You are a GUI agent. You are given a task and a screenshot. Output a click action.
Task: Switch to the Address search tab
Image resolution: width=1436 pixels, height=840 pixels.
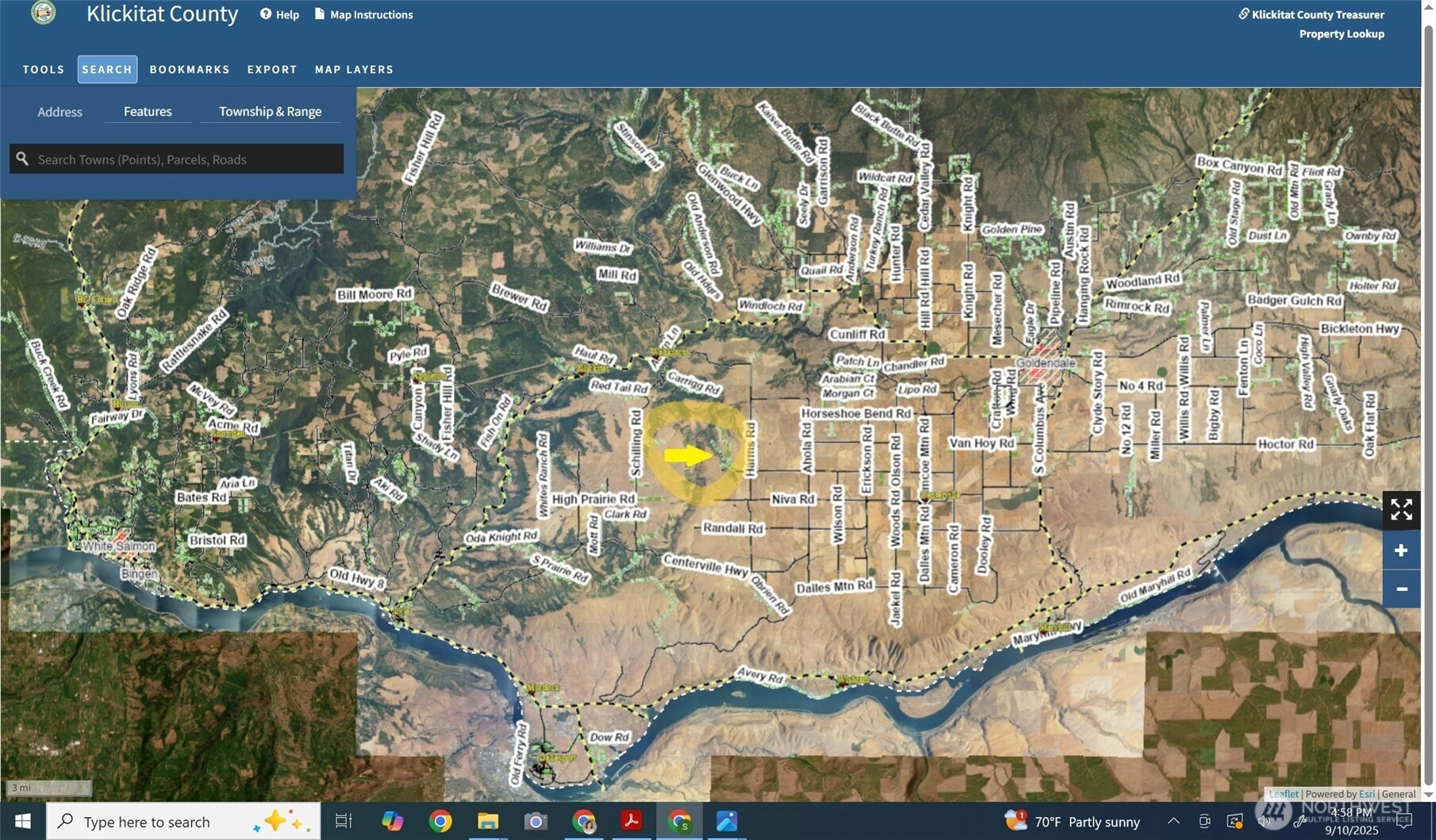point(60,112)
